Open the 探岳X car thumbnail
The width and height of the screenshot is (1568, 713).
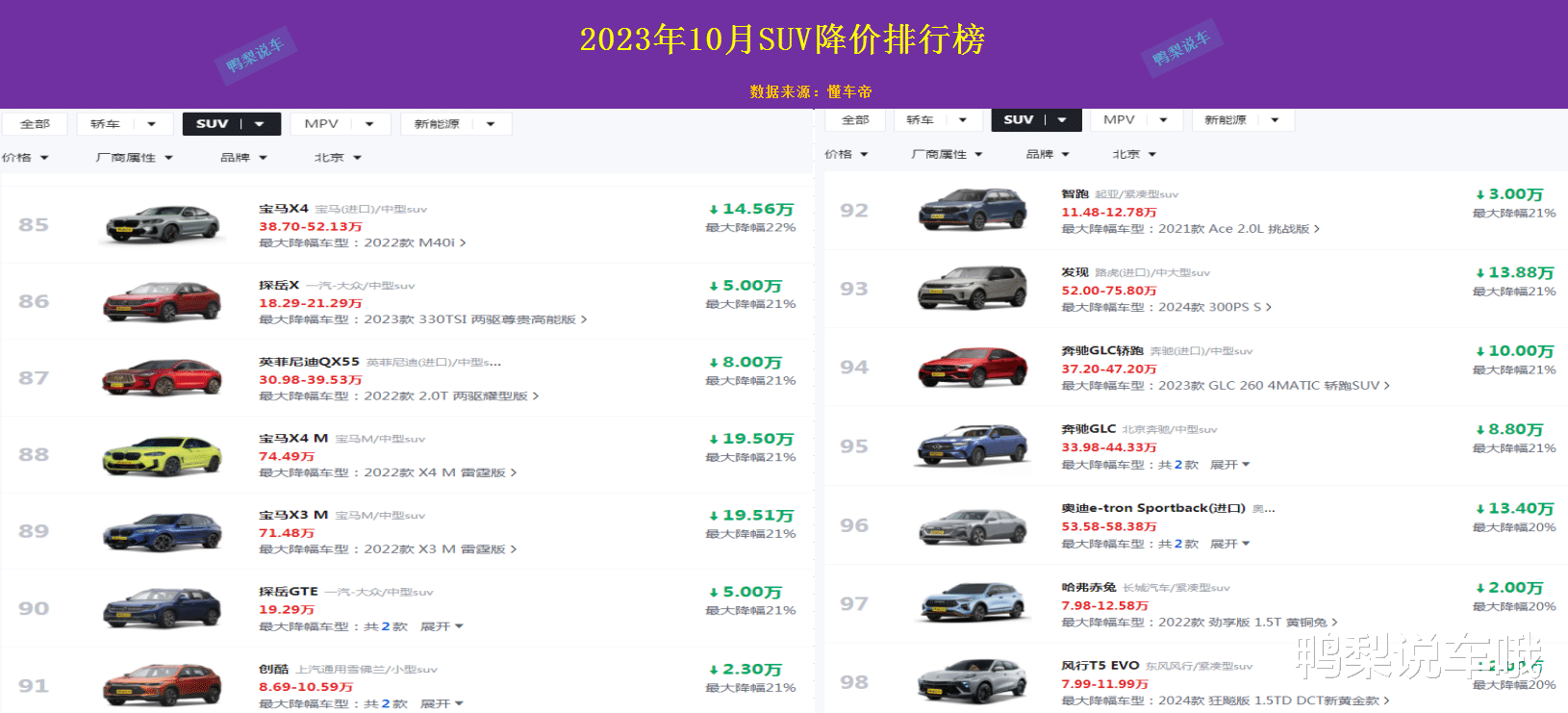pyautogui.click(x=164, y=301)
